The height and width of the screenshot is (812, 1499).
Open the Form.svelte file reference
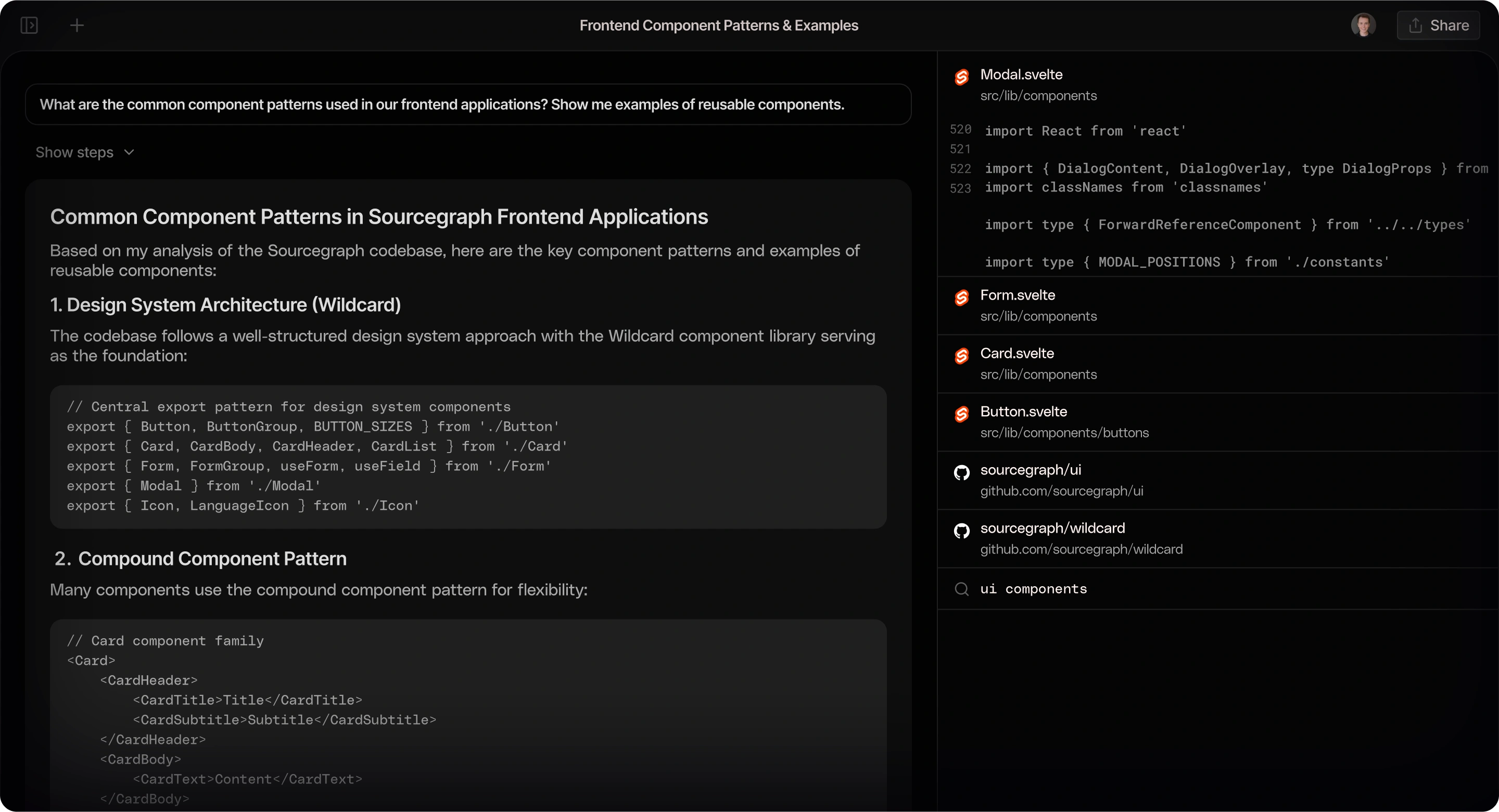point(1218,305)
